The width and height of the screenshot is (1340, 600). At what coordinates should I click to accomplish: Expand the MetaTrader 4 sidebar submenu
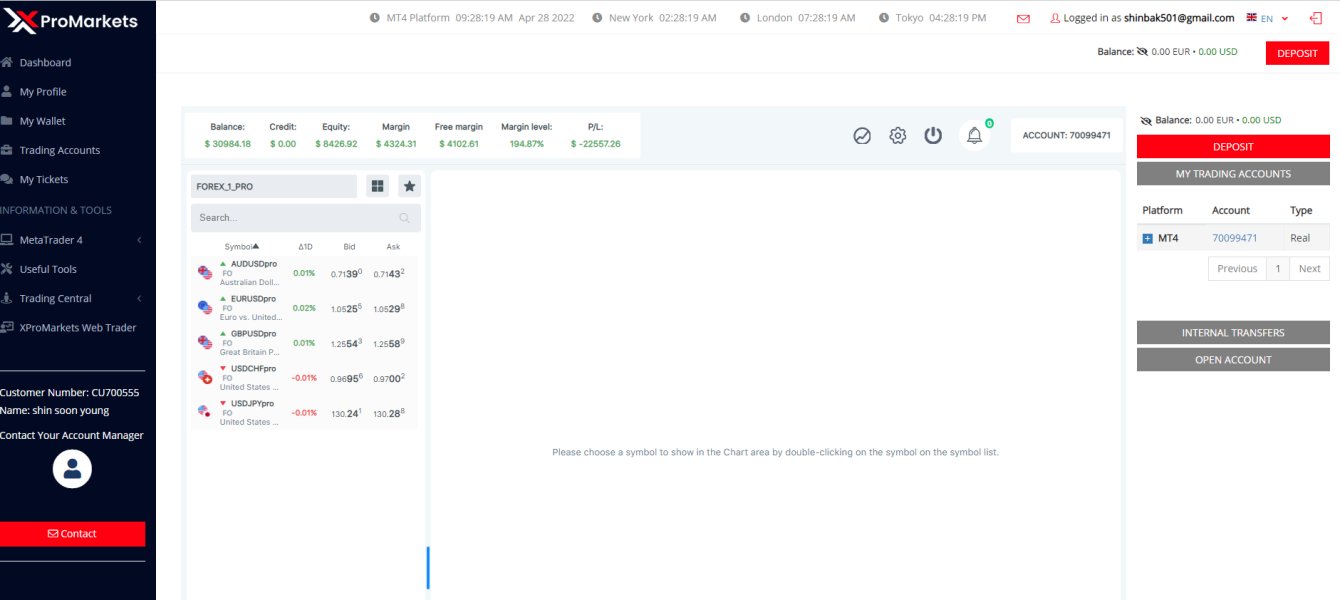click(139, 240)
